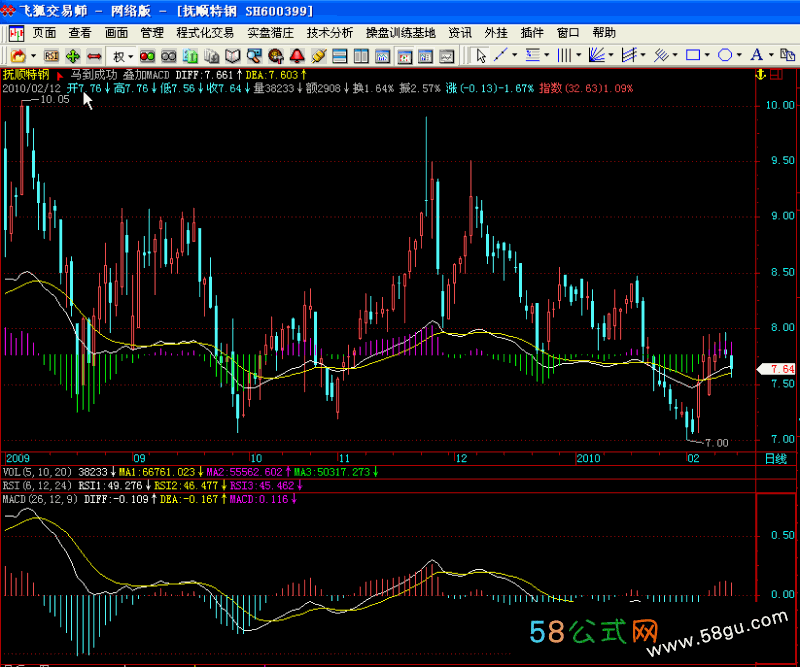Viewport: 800px width, 667px height.
Task: Open the 操盘训练基地 menu
Action: tap(401, 33)
